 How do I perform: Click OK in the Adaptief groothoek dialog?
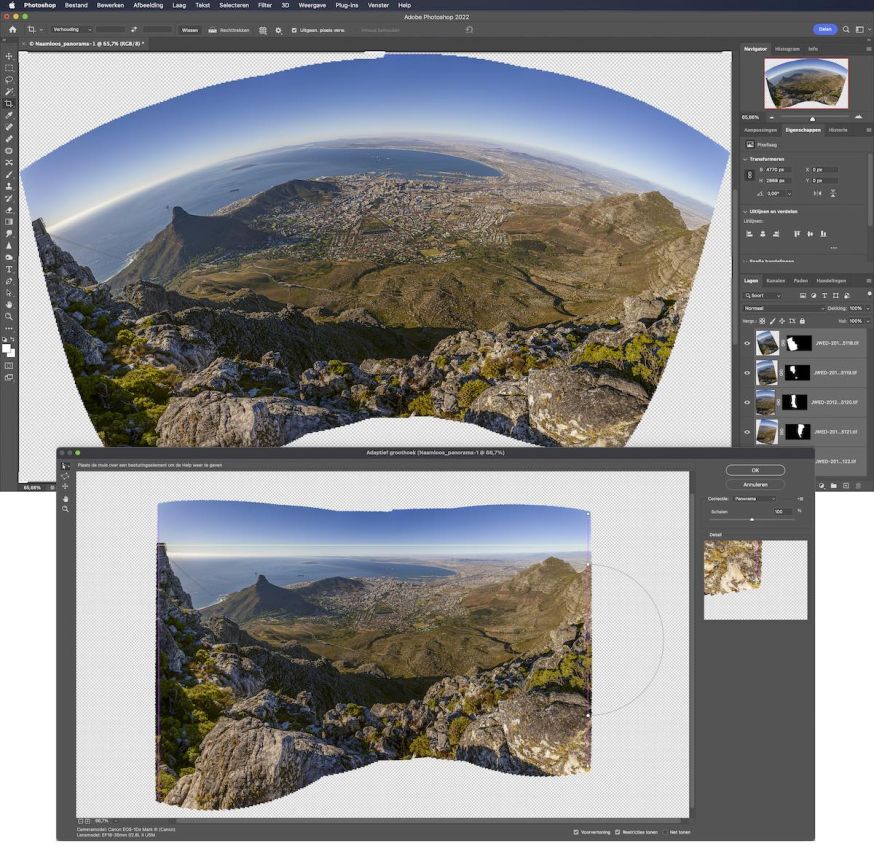(755, 470)
